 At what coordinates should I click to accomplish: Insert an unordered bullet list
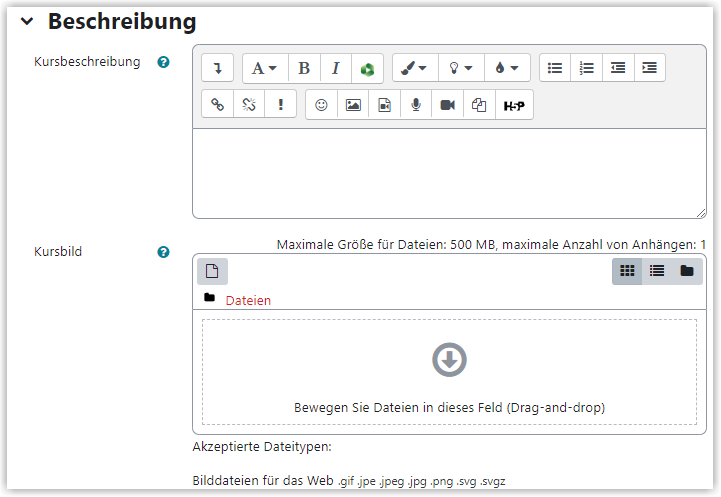[555, 68]
